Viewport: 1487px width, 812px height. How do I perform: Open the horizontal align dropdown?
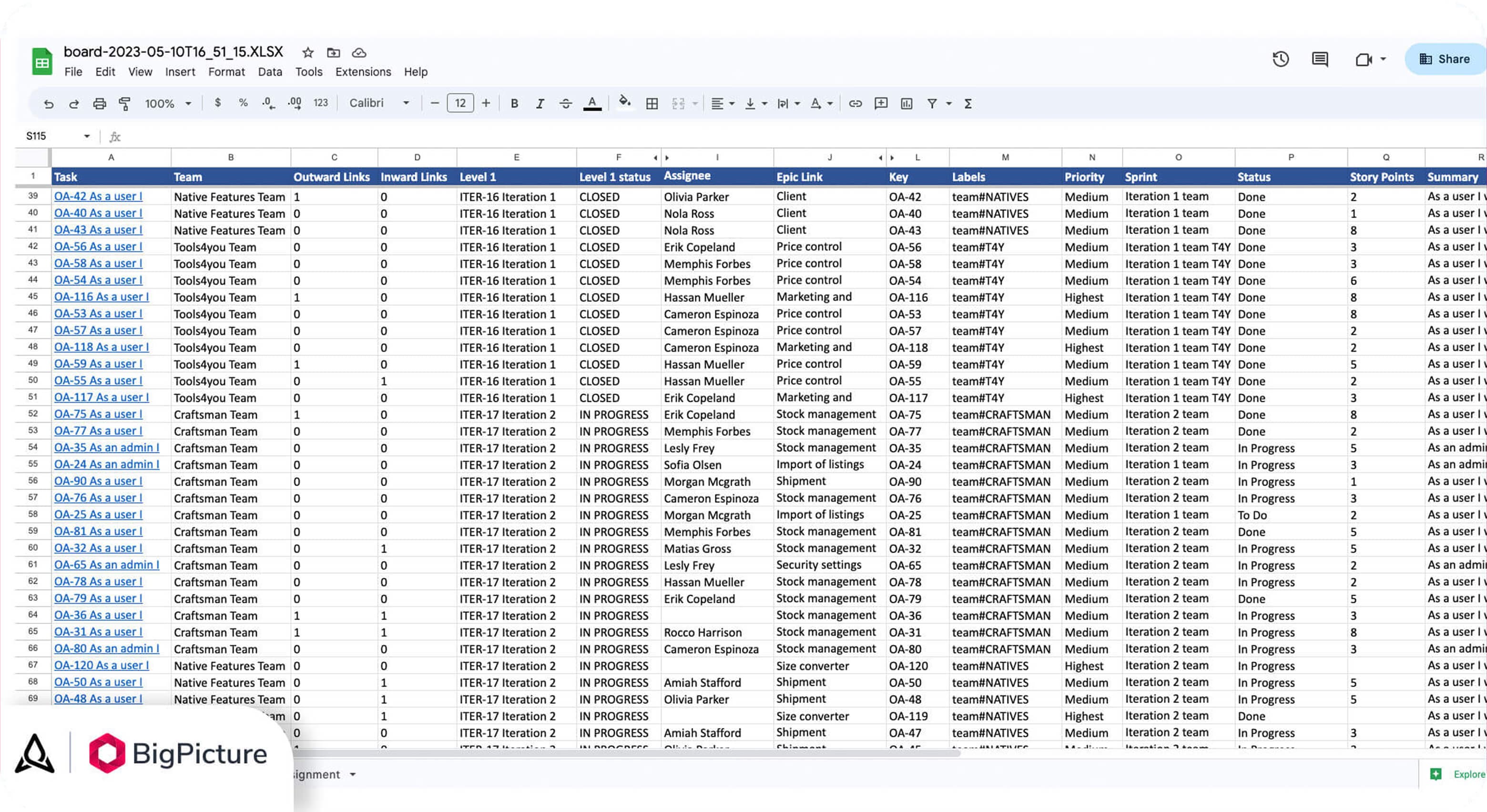point(723,104)
